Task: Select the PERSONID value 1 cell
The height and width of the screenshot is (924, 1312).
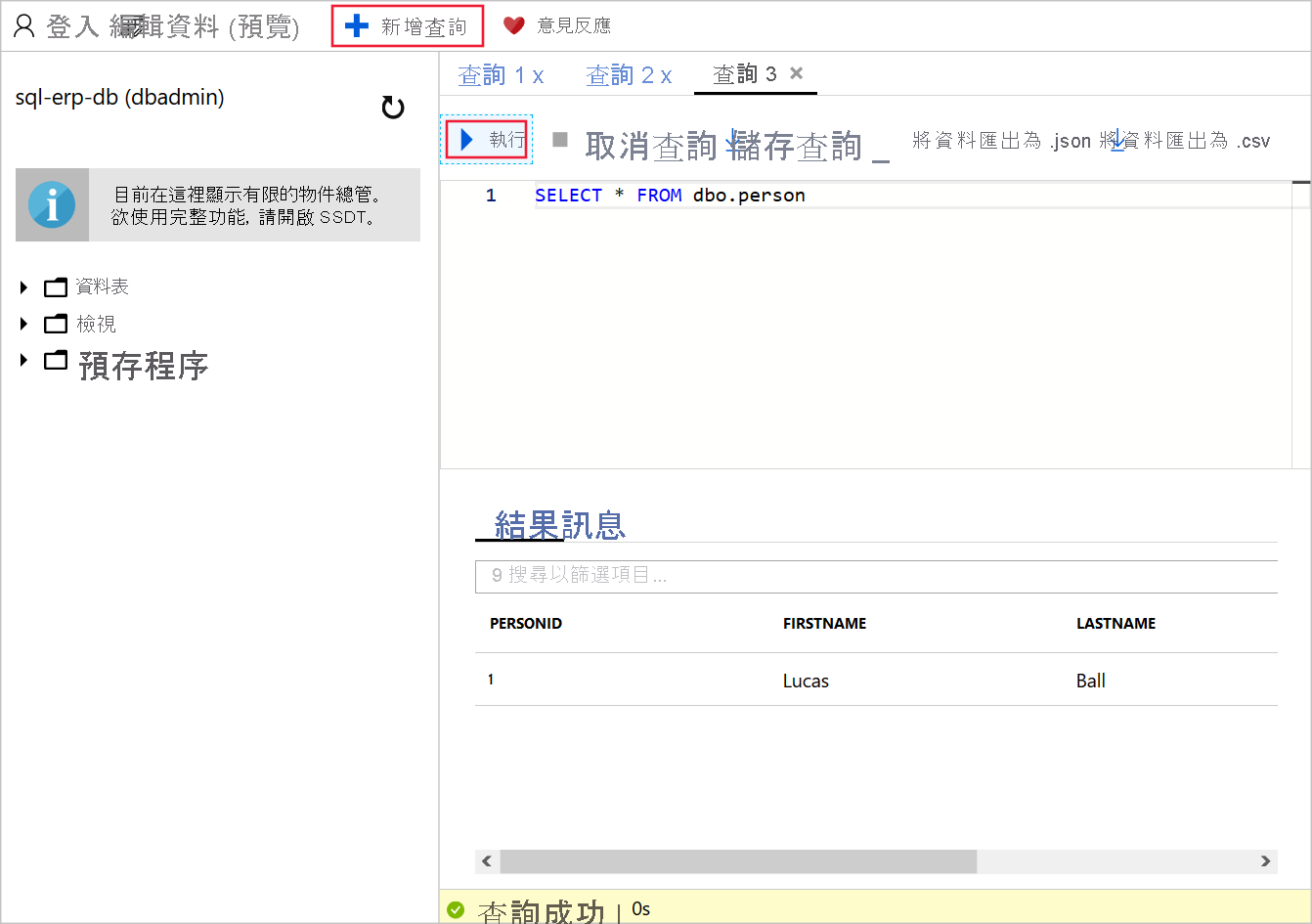Action: click(x=491, y=680)
